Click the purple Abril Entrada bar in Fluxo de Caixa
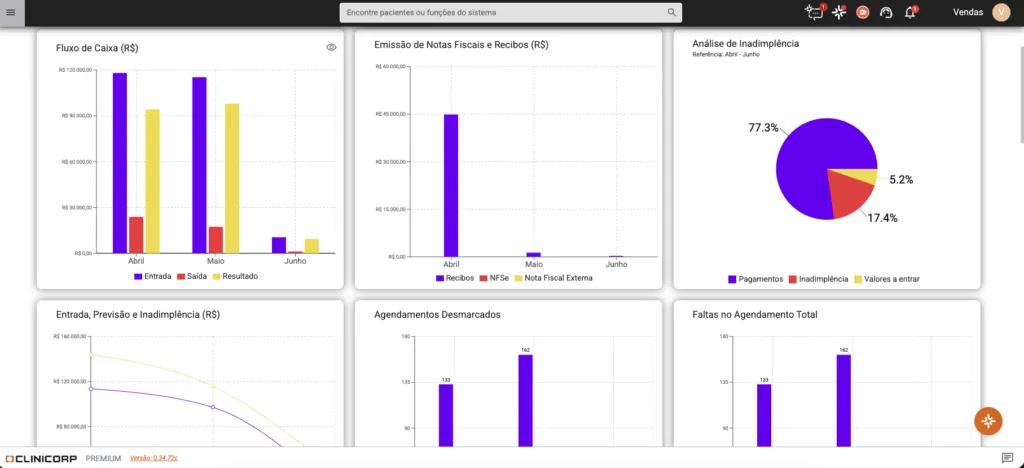 [120, 163]
